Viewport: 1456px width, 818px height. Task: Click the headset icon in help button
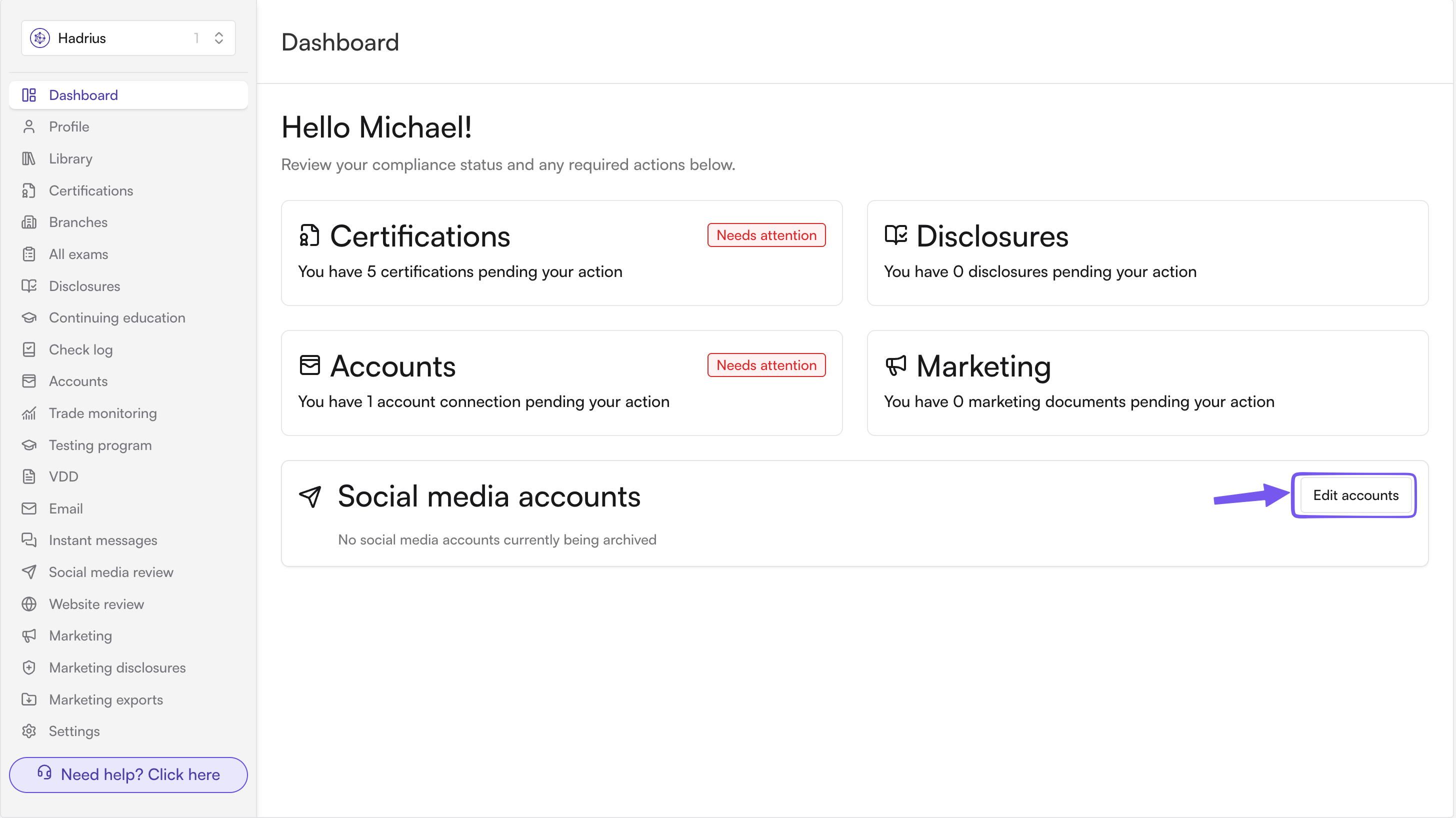(44, 773)
